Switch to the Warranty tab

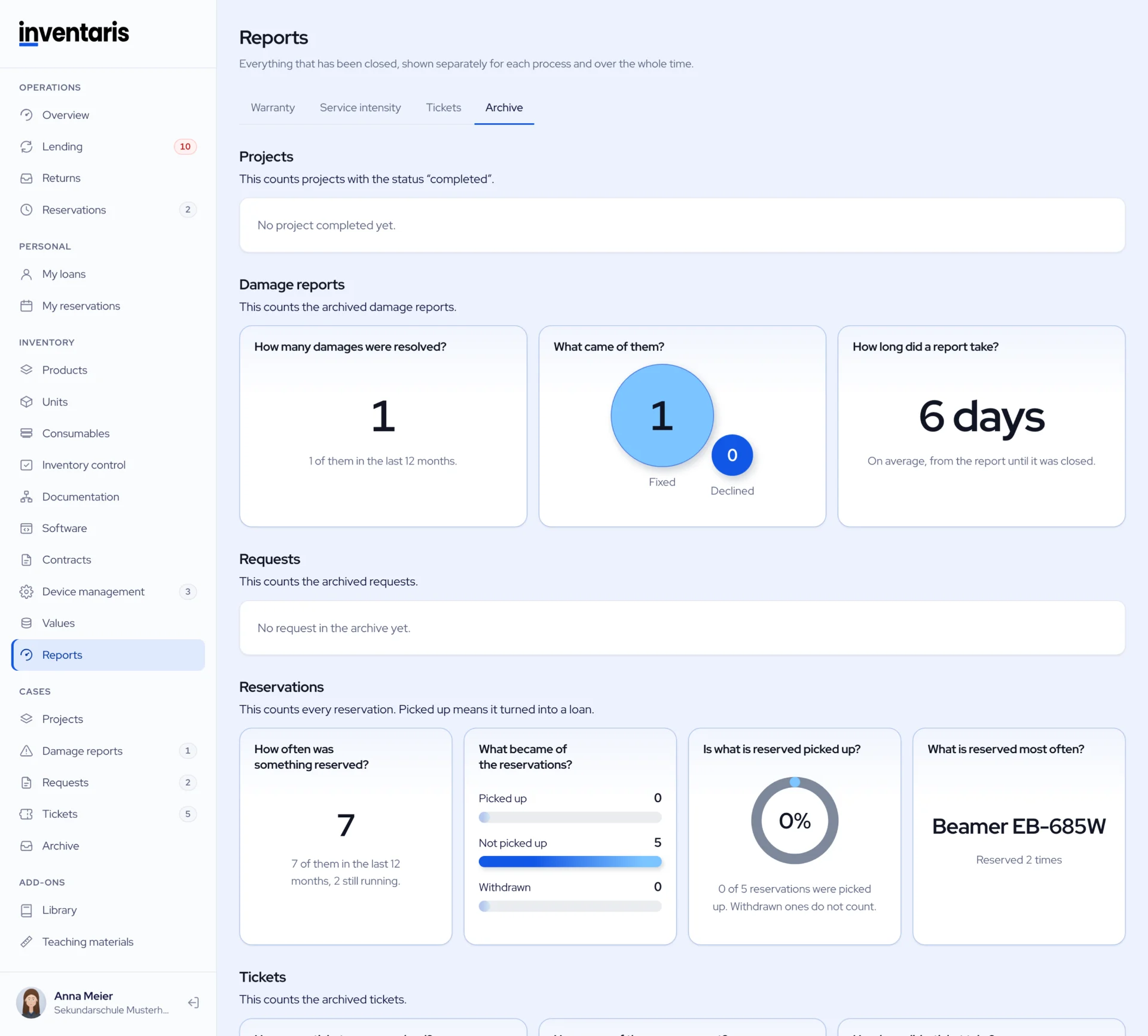tap(273, 108)
